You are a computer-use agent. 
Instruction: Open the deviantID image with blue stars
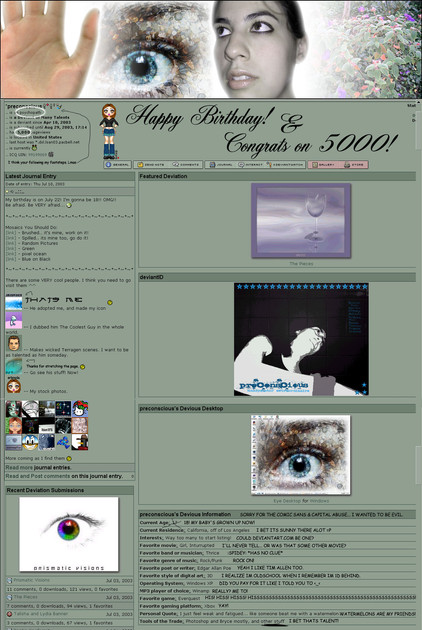click(301, 340)
